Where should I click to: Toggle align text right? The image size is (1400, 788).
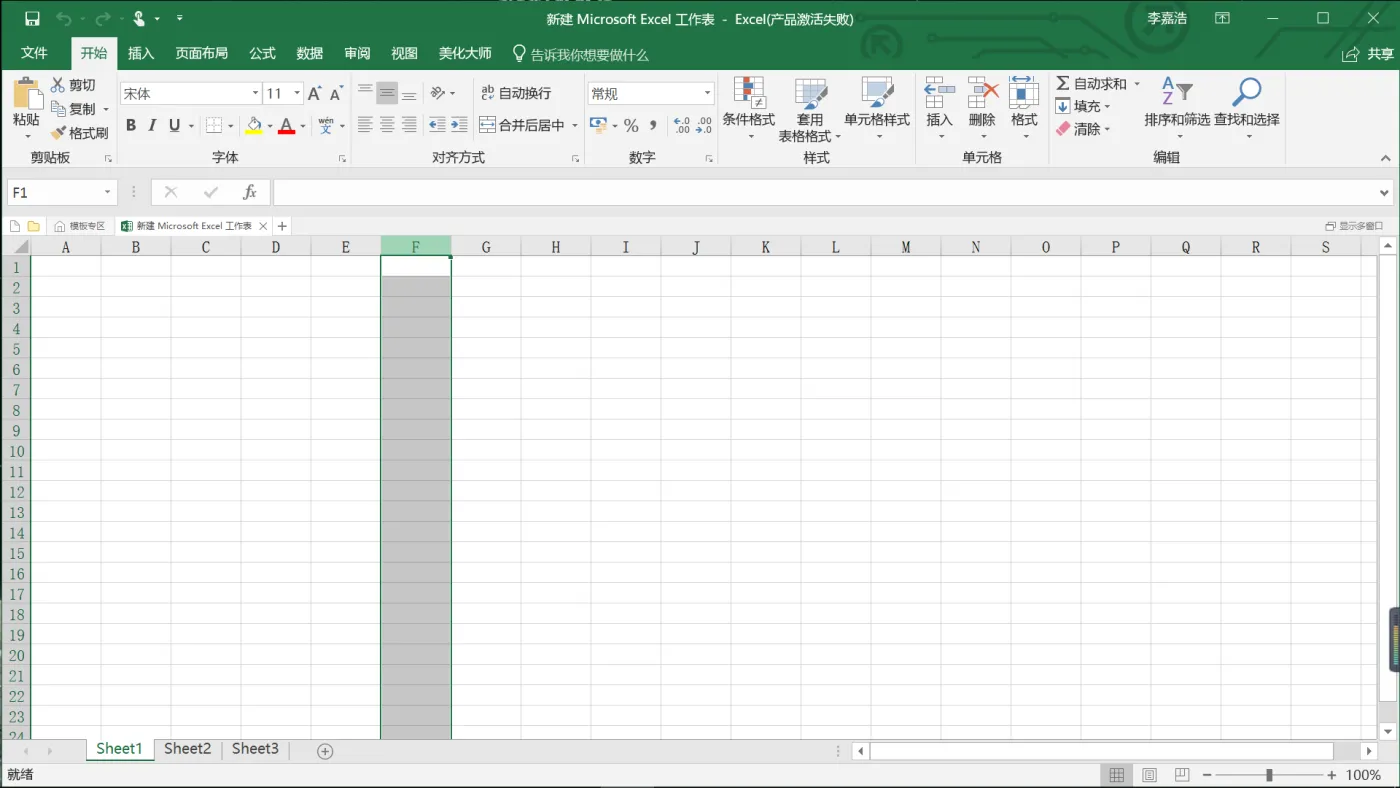point(409,125)
